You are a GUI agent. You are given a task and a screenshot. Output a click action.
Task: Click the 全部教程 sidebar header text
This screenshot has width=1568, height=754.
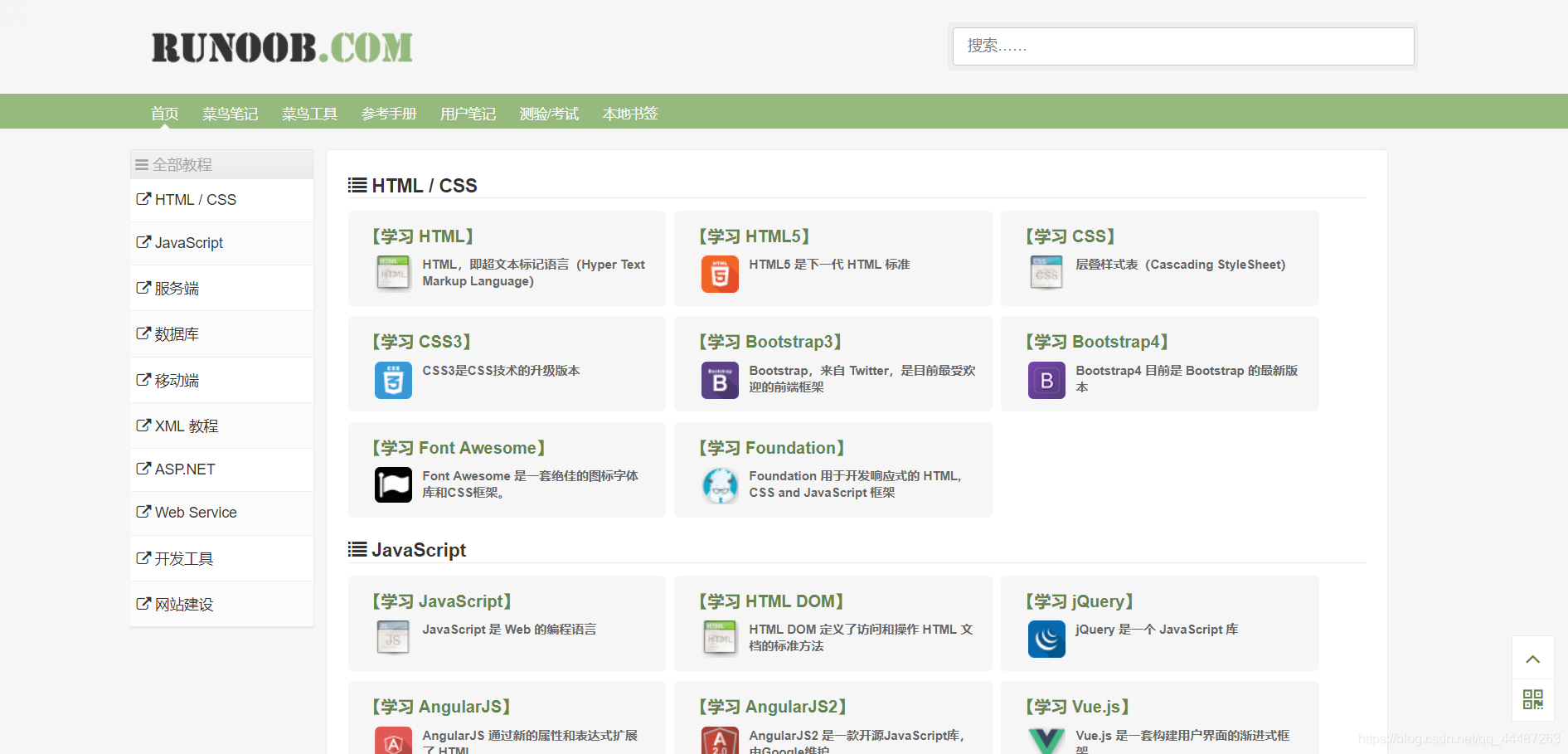click(182, 165)
